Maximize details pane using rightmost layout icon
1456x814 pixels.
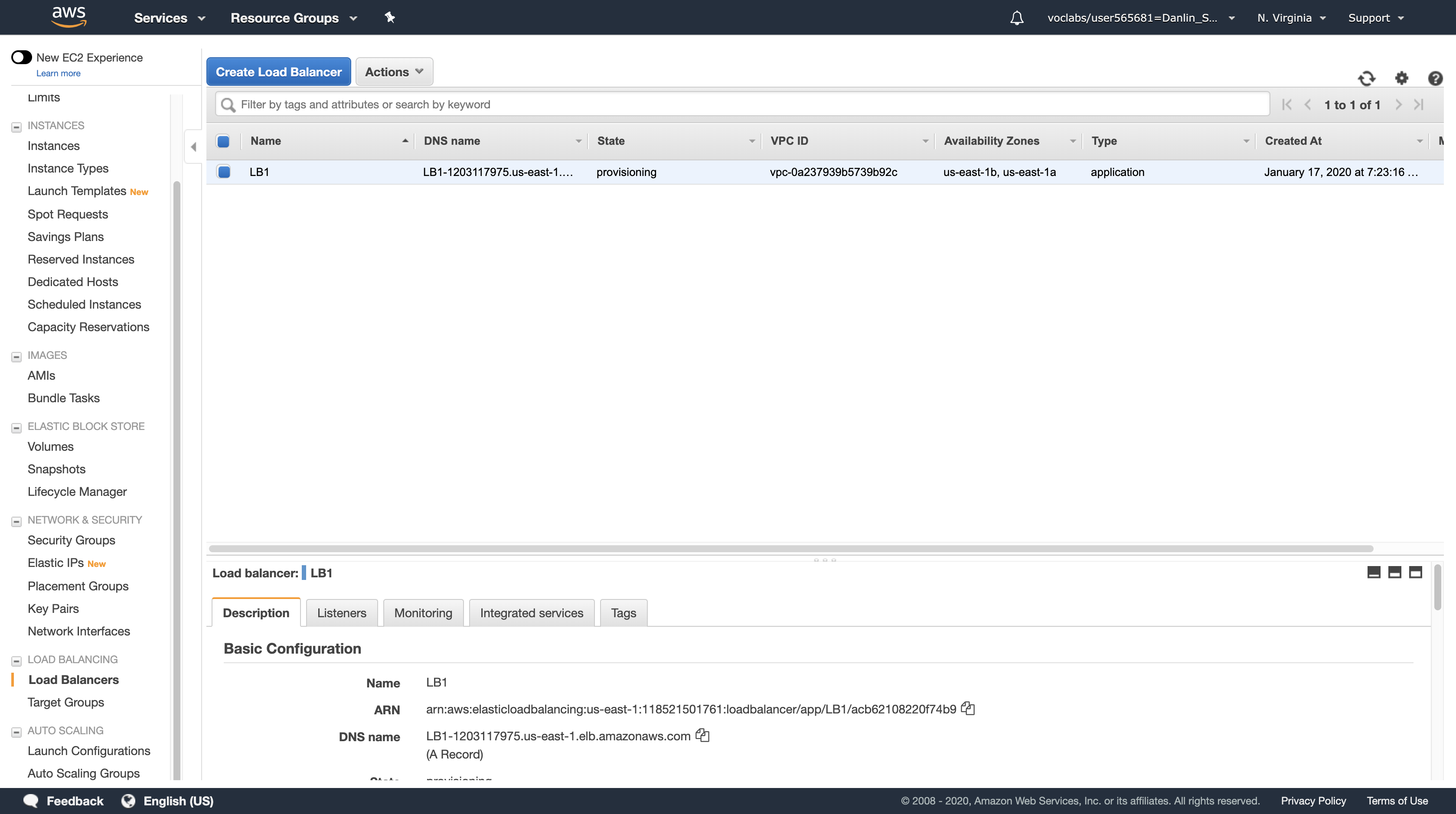[1415, 572]
